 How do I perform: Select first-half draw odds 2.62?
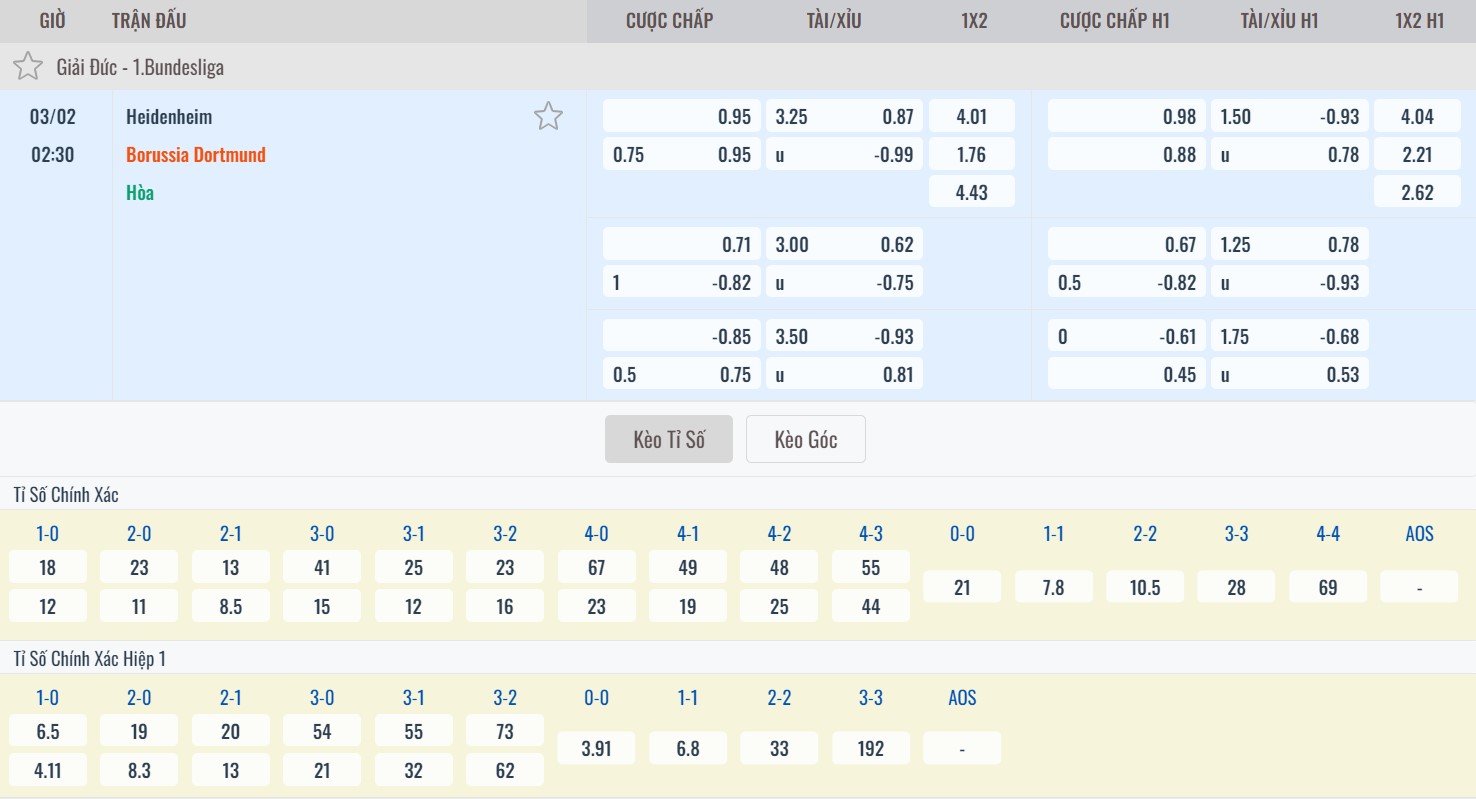(x=1416, y=192)
